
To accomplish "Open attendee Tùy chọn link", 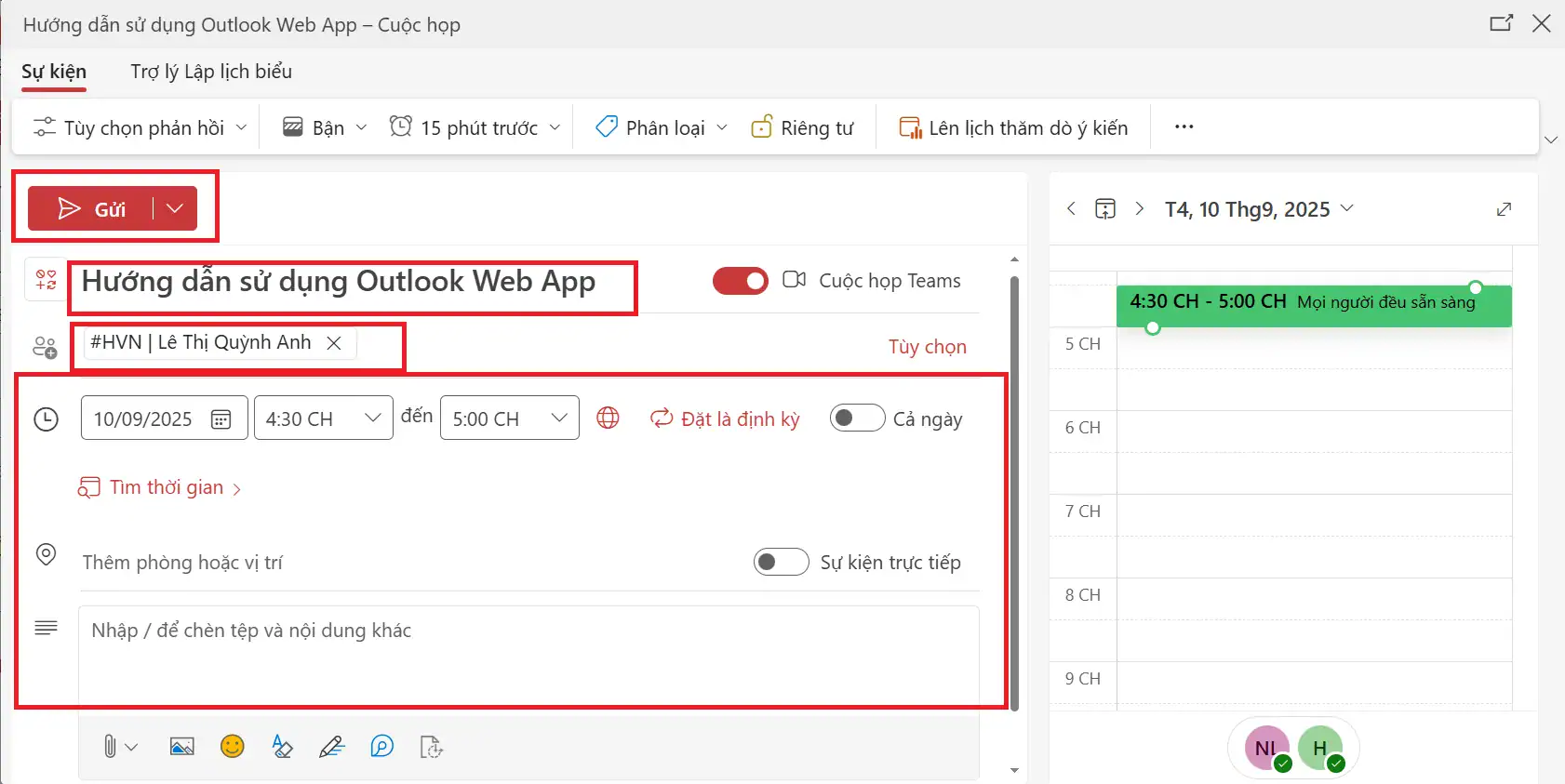I will (x=927, y=347).
